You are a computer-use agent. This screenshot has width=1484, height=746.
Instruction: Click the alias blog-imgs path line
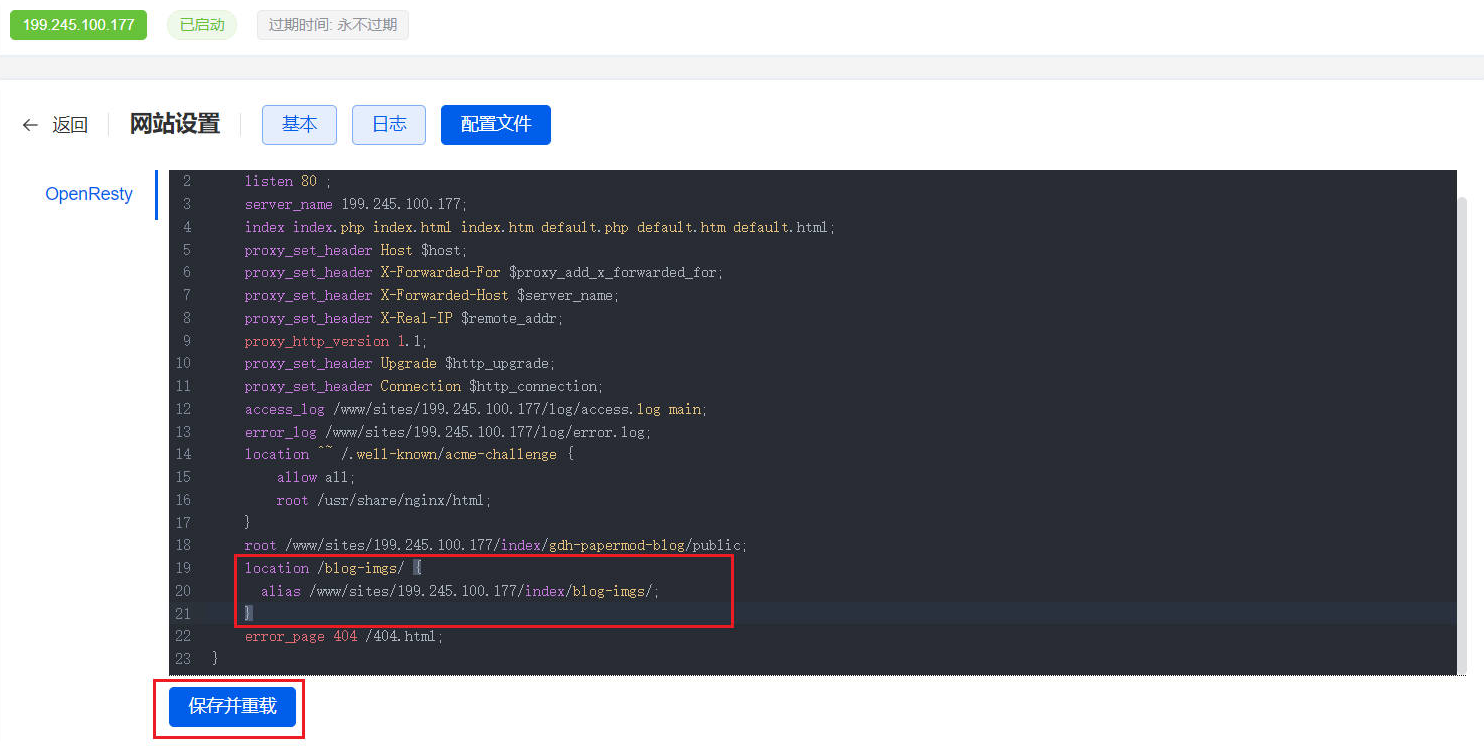click(x=460, y=591)
